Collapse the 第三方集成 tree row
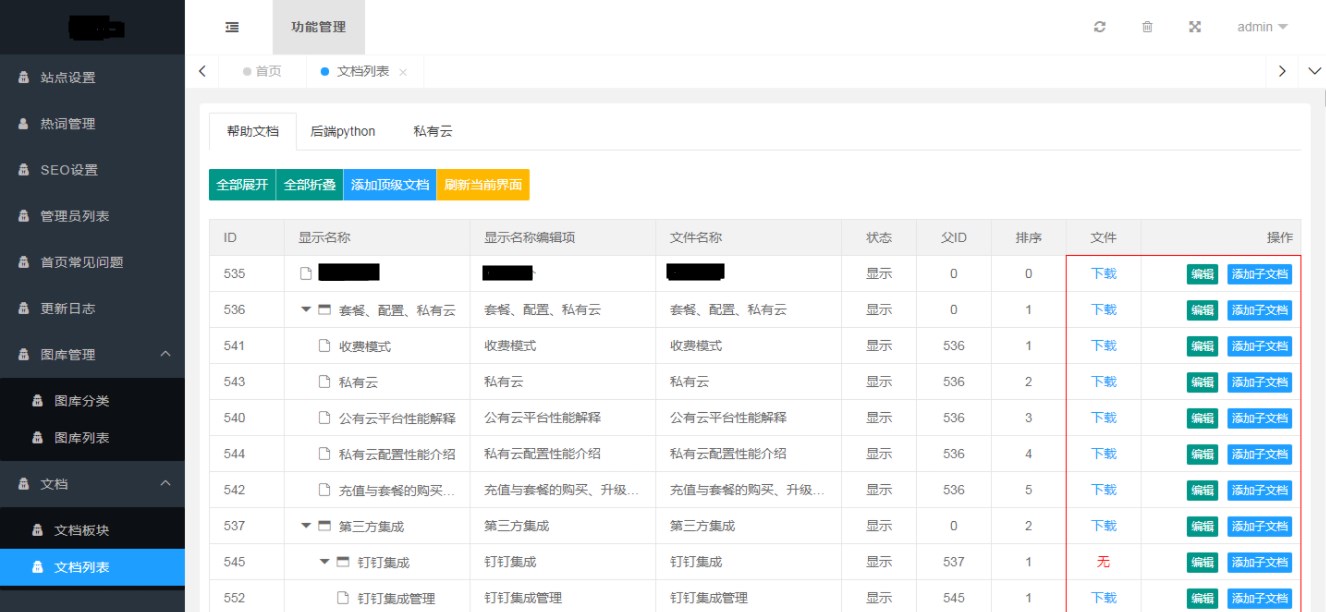The height and width of the screenshot is (612, 1326). (x=306, y=526)
